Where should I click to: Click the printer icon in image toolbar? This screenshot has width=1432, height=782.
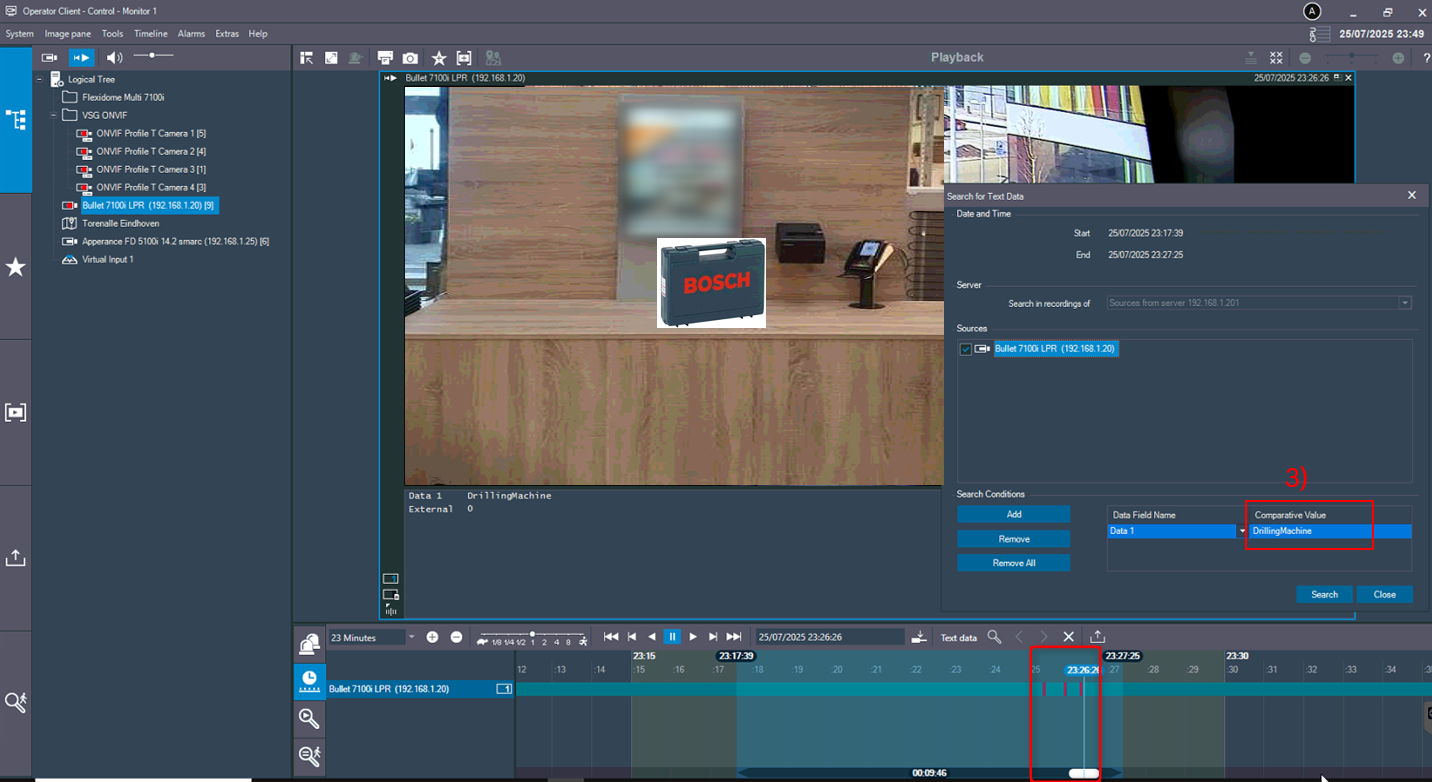(x=385, y=58)
